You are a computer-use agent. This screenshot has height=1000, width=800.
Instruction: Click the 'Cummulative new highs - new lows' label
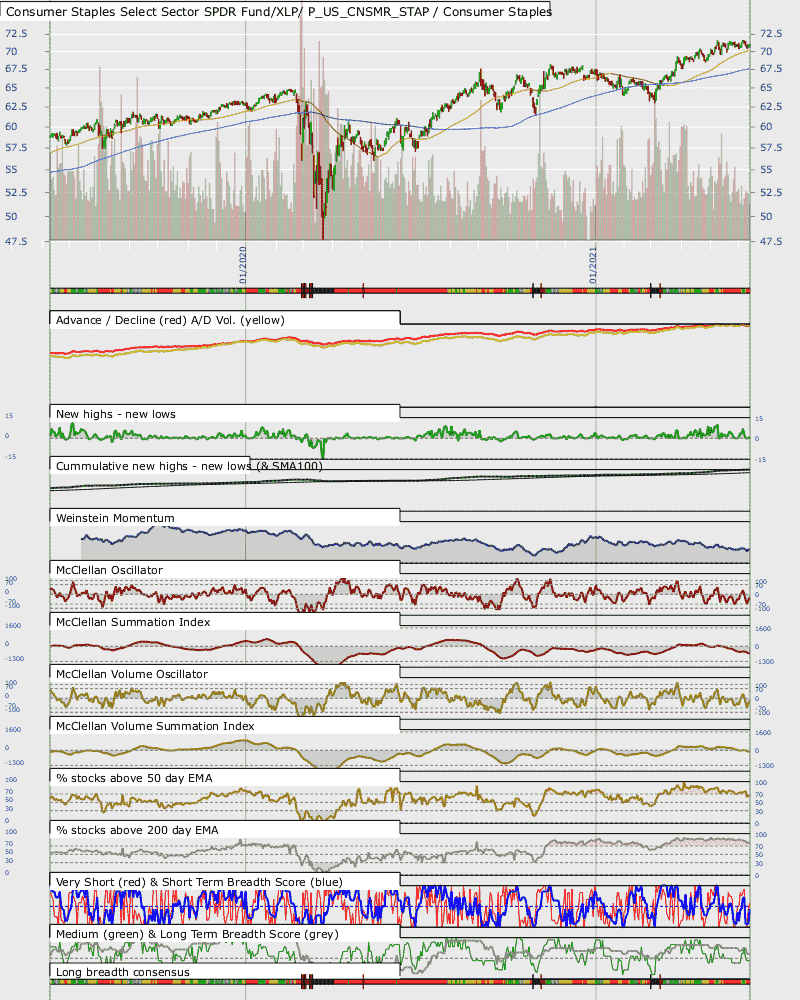[153, 466]
